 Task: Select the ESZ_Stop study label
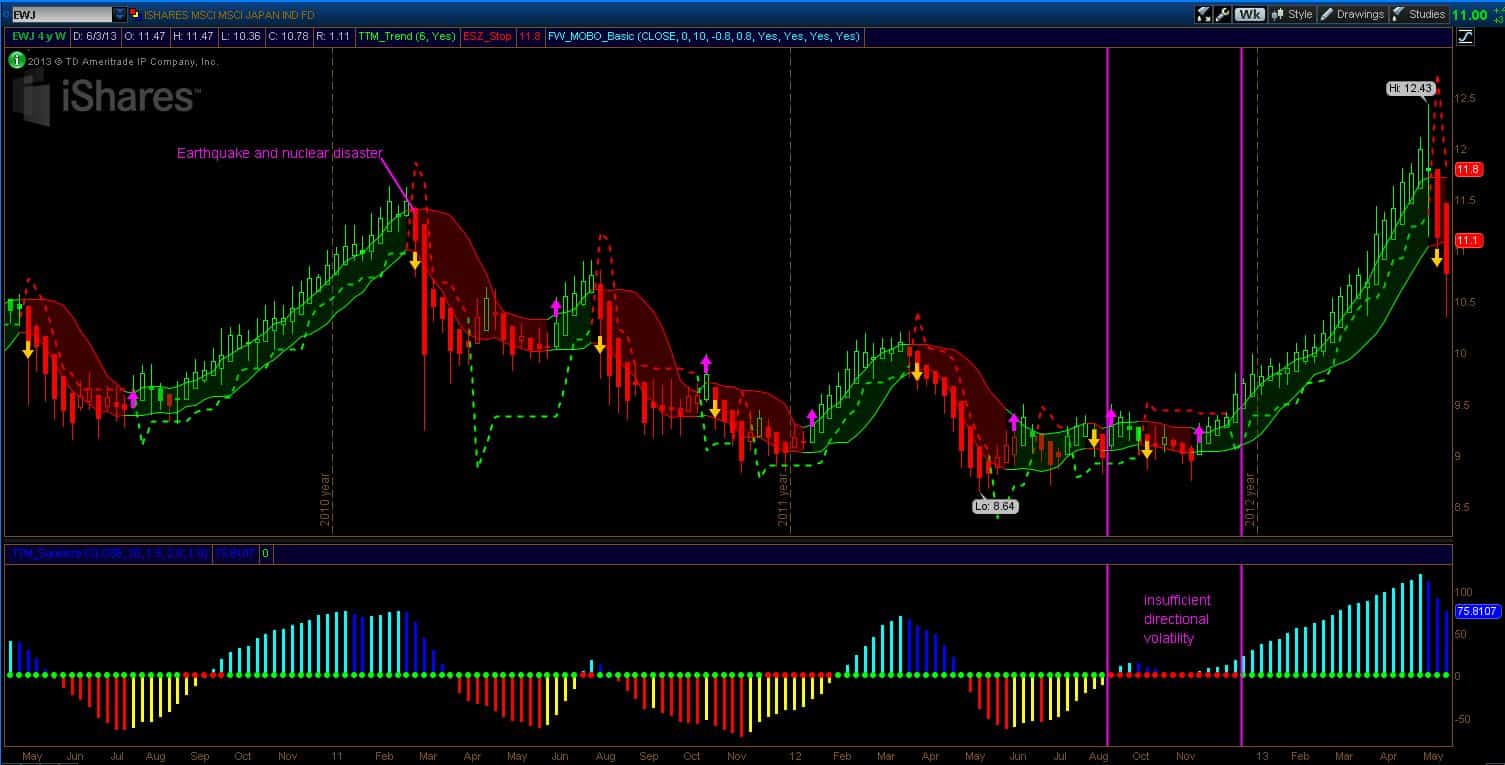coord(488,37)
